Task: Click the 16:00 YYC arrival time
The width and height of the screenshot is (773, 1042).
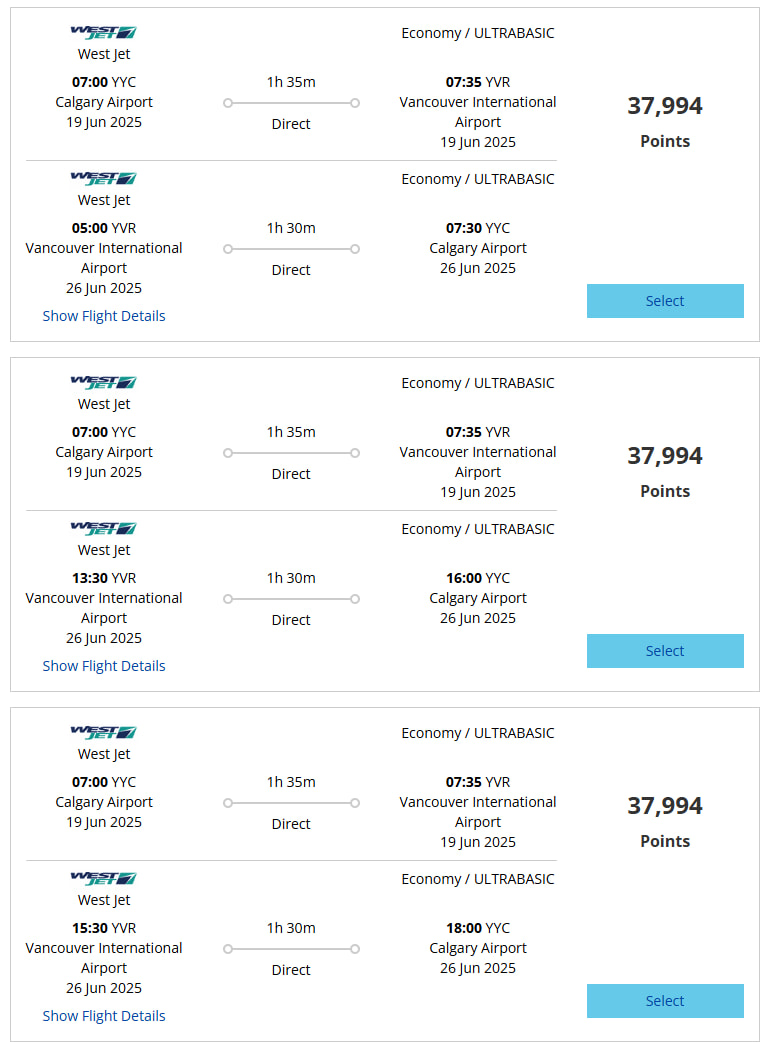Action: pyautogui.click(x=478, y=578)
